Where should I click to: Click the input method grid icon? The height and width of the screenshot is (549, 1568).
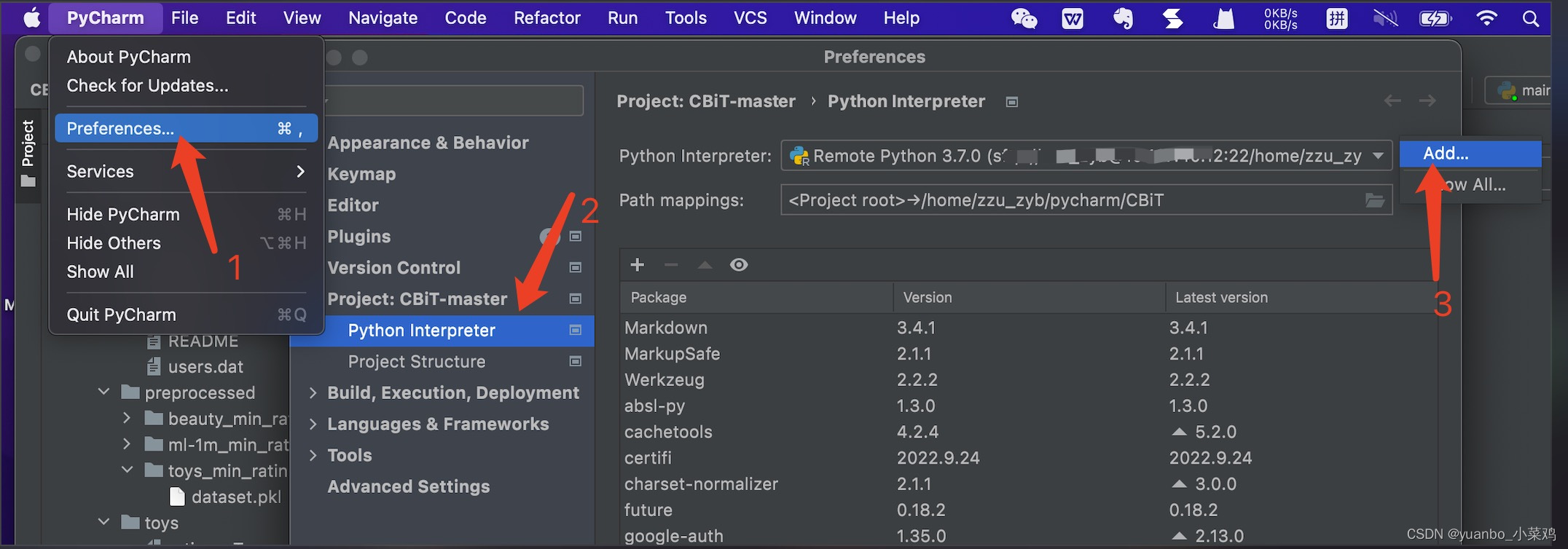(1337, 18)
